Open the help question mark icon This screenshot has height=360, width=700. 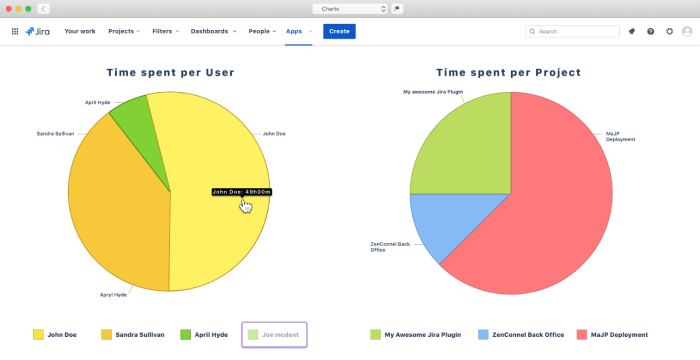(x=650, y=31)
